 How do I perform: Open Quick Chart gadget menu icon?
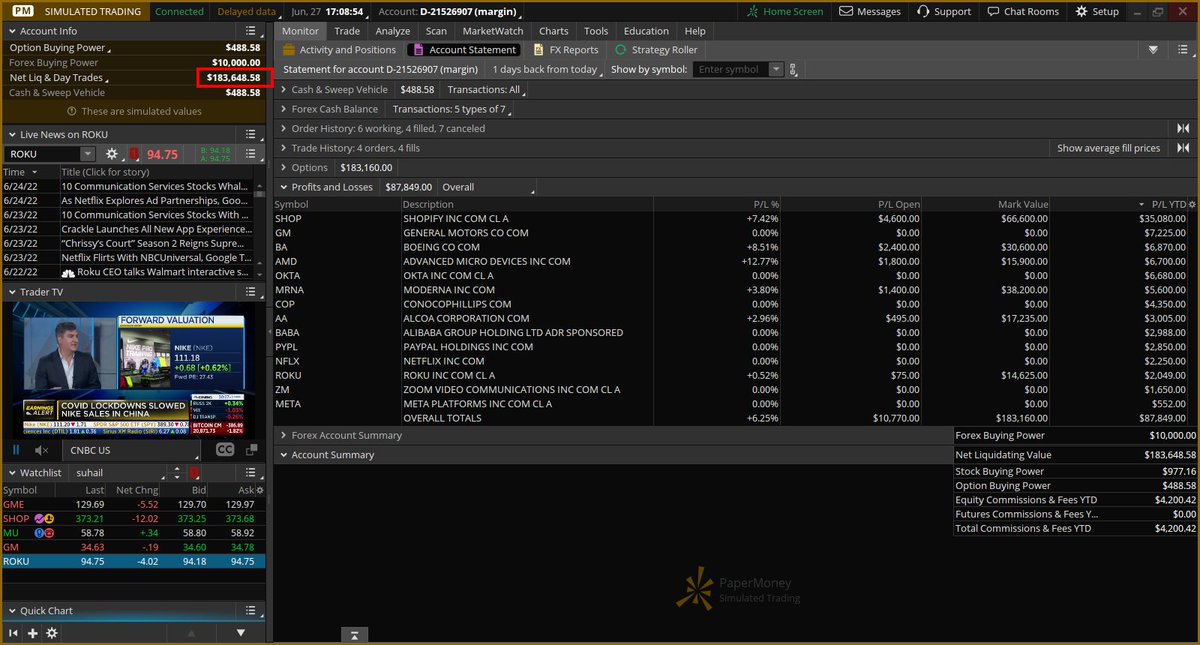[x=253, y=611]
